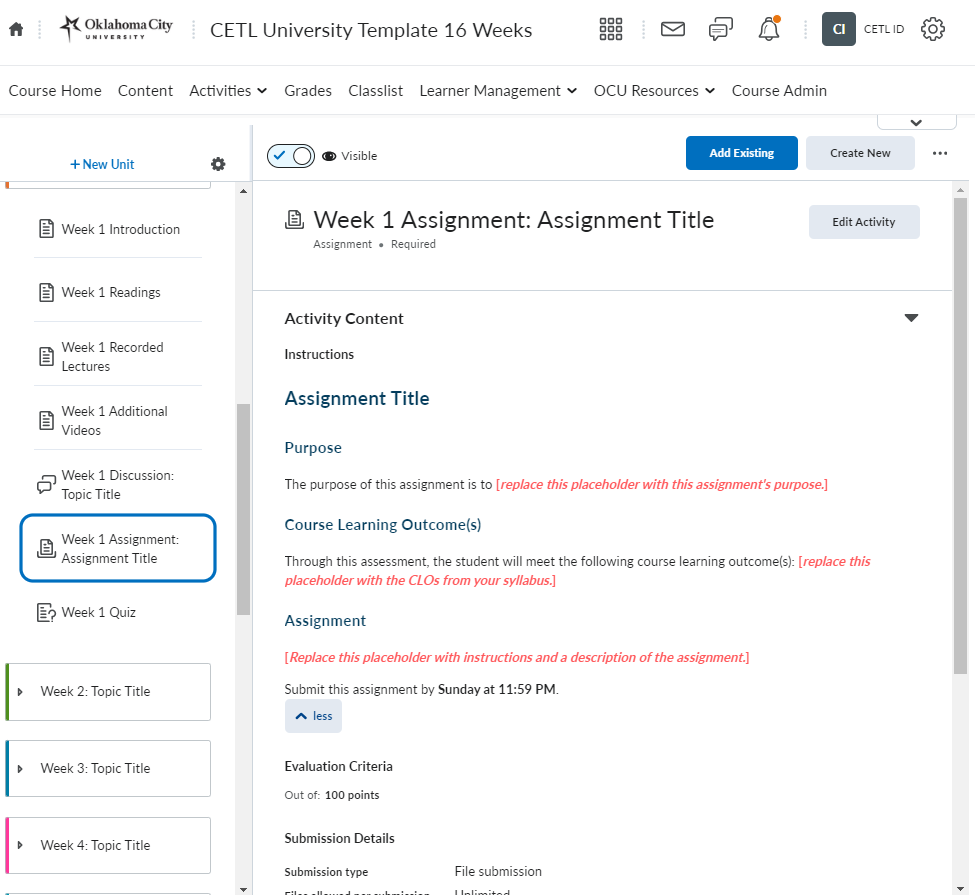Click the unit settings gear icon
The width and height of the screenshot is (975, 895).
(218, 164)
